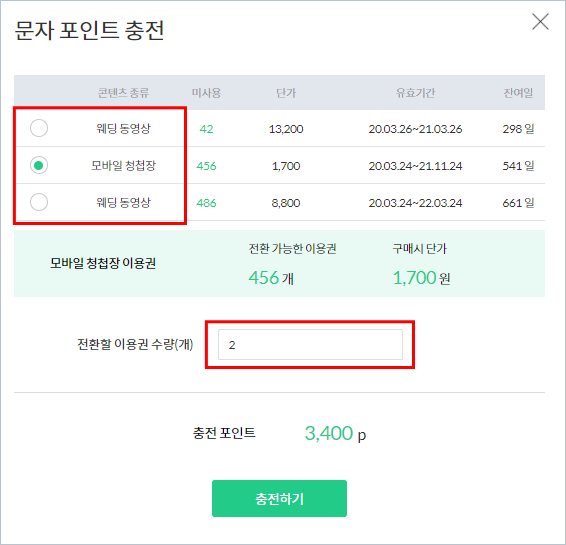Select the first 웨딩 동영상 radio button
Image resolution: width=566 pixels, height=545 pixels.
tap(39, 128)
